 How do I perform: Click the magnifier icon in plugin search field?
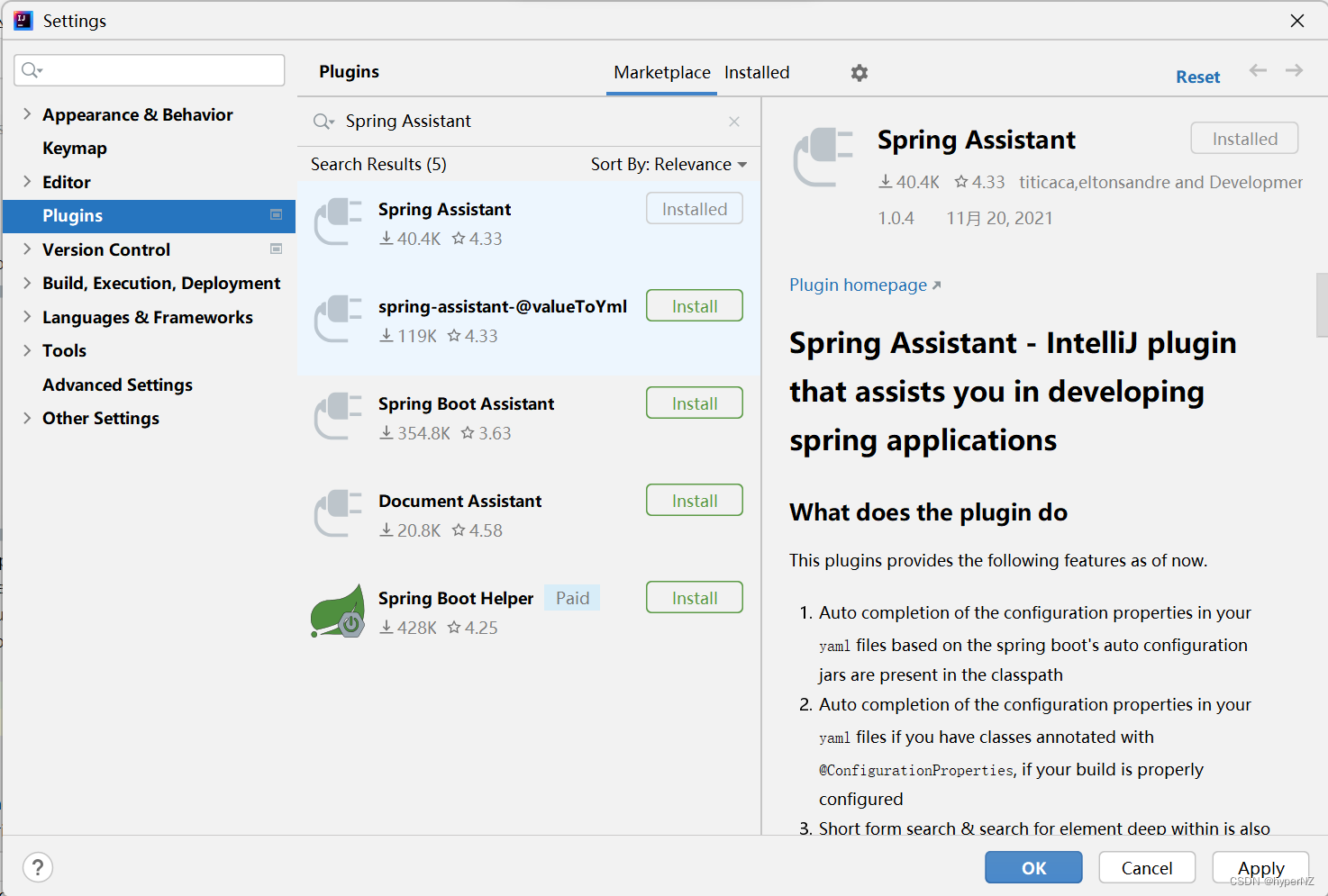(323, 122)
